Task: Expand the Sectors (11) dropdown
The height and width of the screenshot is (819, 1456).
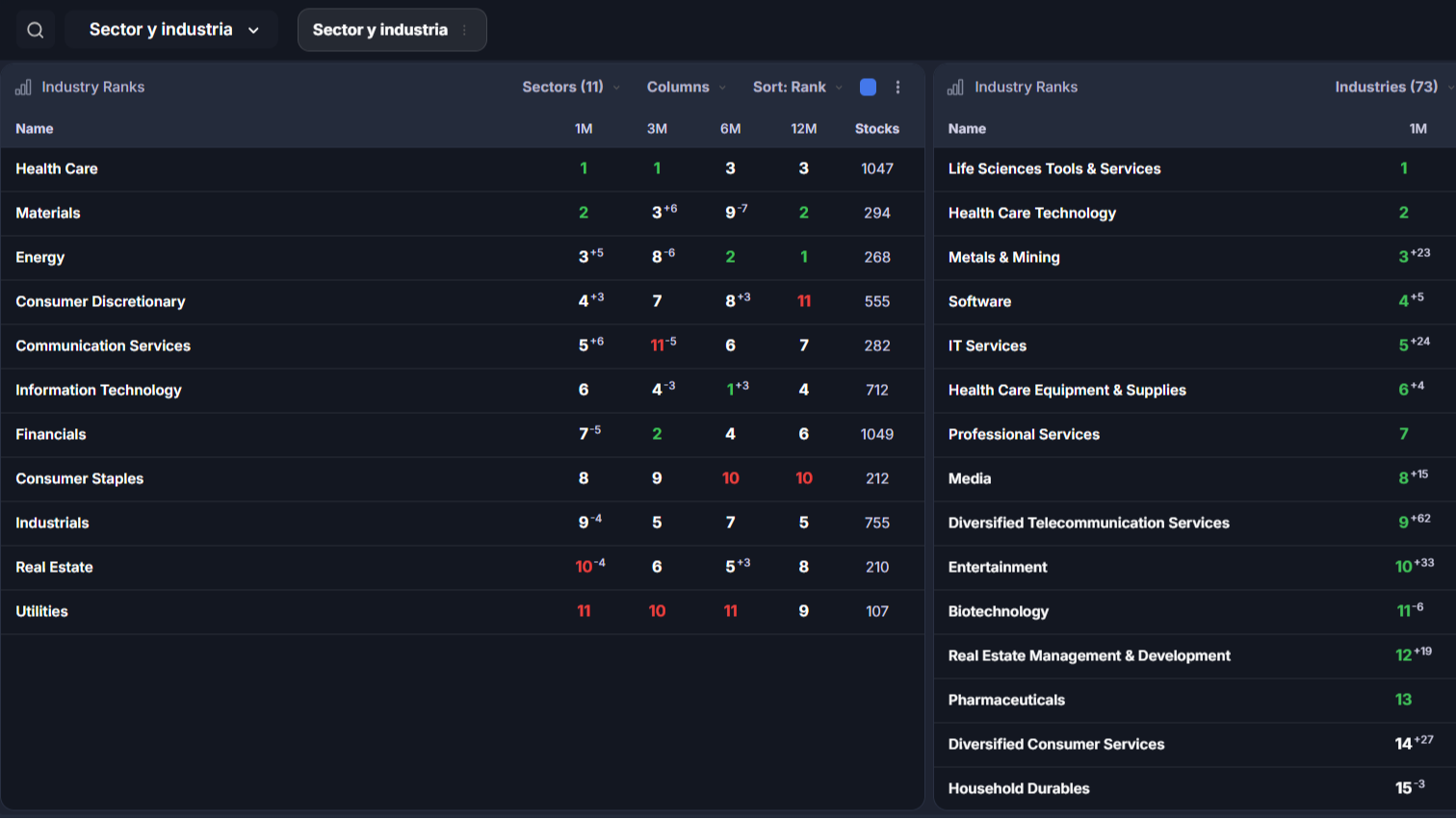Action: pyautogui.click(x=571, y=88)
